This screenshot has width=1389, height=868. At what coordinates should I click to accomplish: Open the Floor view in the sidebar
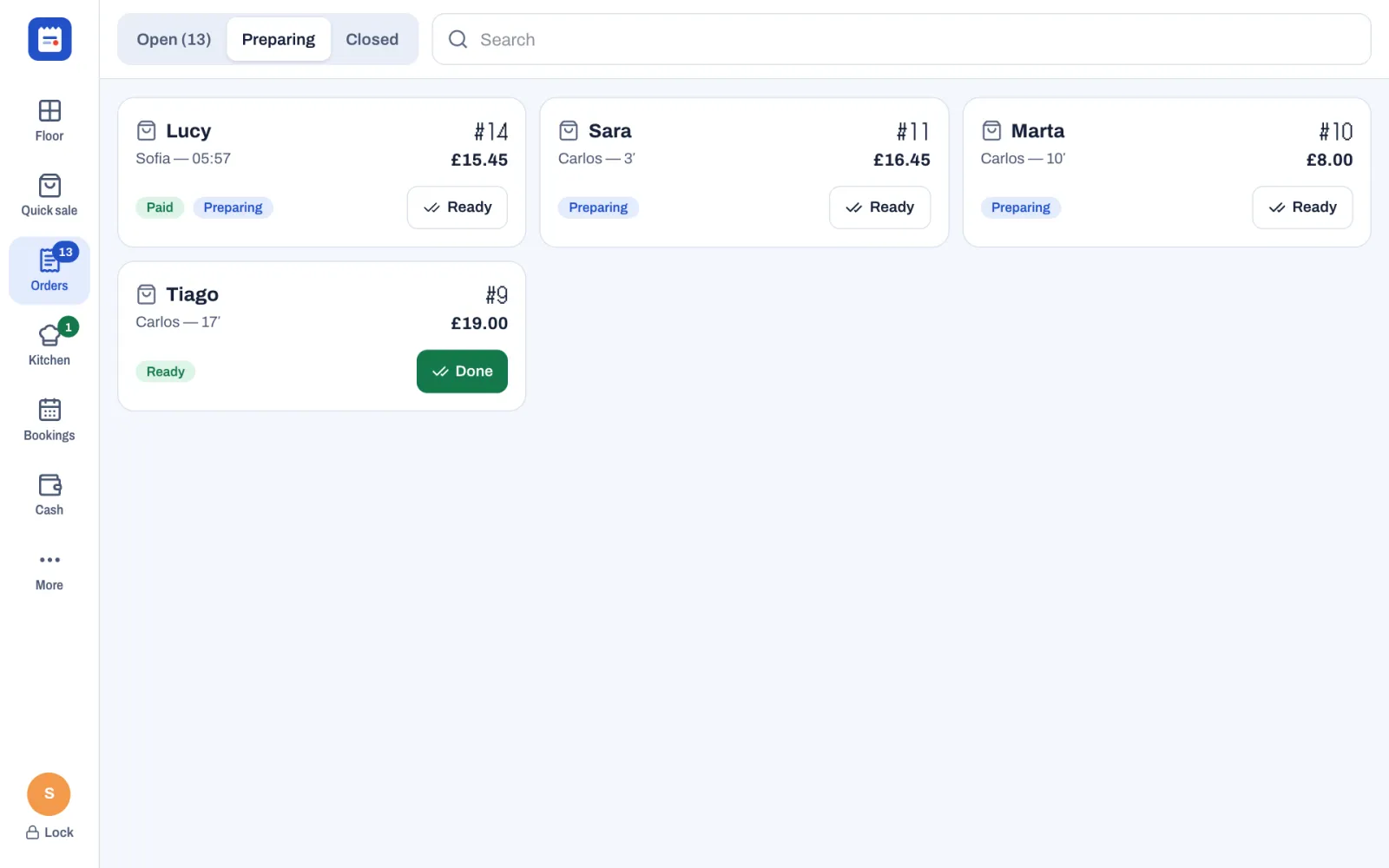pyautogui.click(x=49, y=120)
